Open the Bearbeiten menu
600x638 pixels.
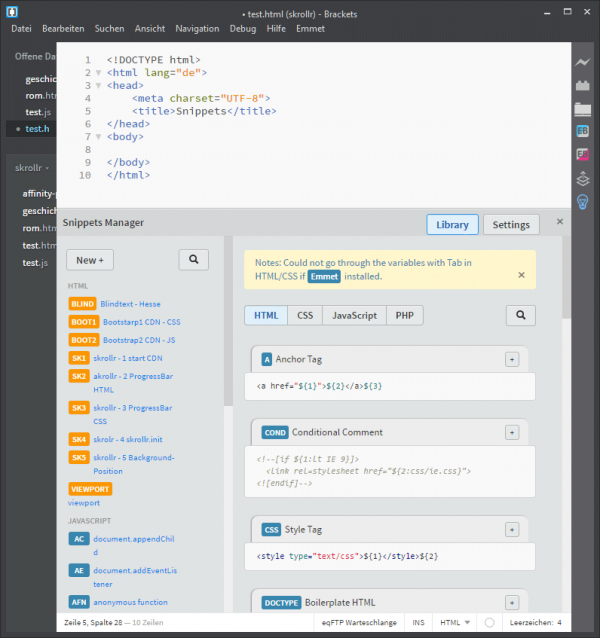click(x=63, y=29)
